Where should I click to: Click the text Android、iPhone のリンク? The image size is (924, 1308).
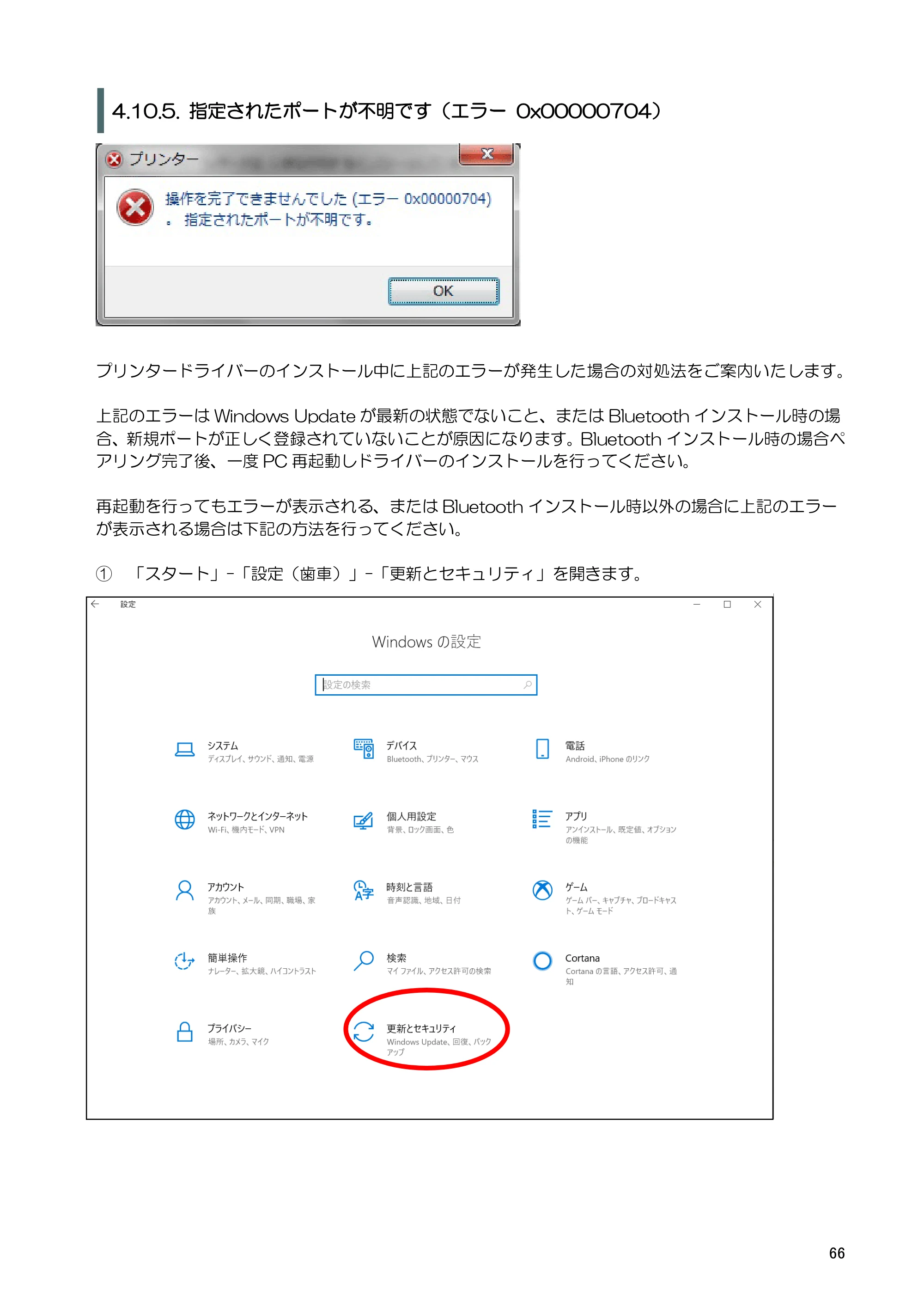(x=608, y=759)
